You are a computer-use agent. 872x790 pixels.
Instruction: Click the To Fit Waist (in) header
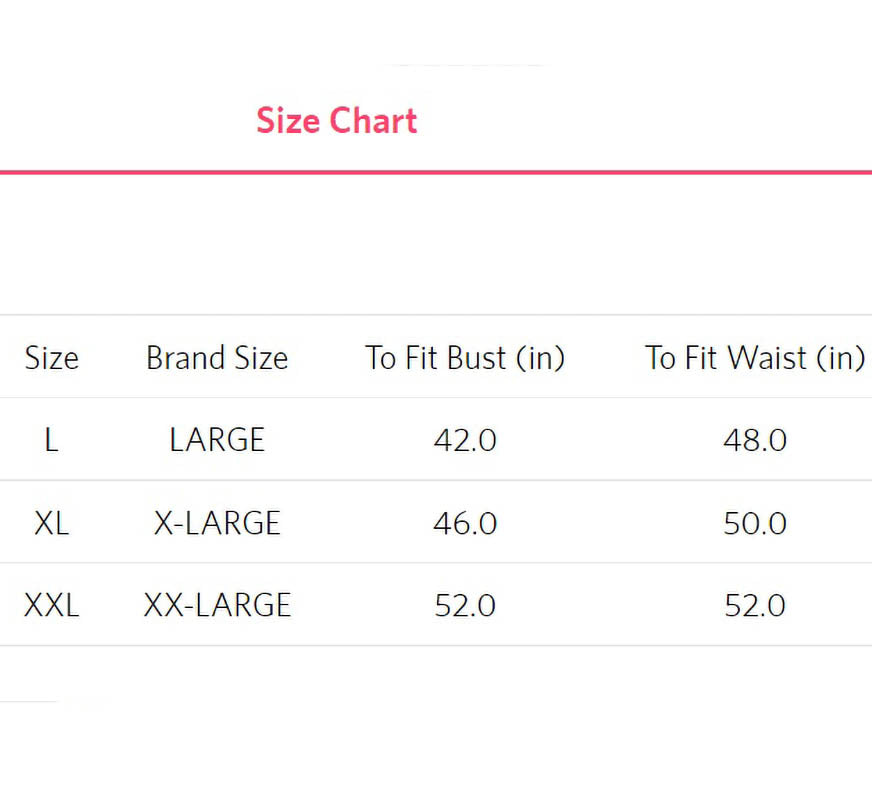(x=755, y=358)
